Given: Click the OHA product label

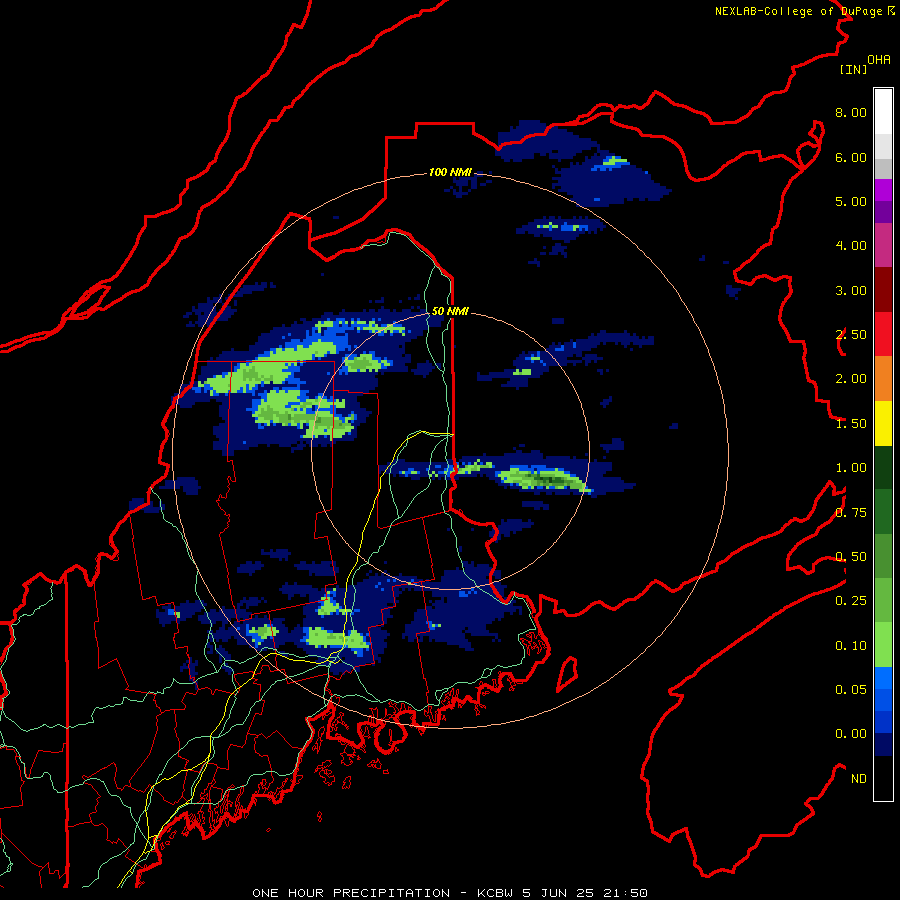Looking at the screenshot, I should click(879, 60).
